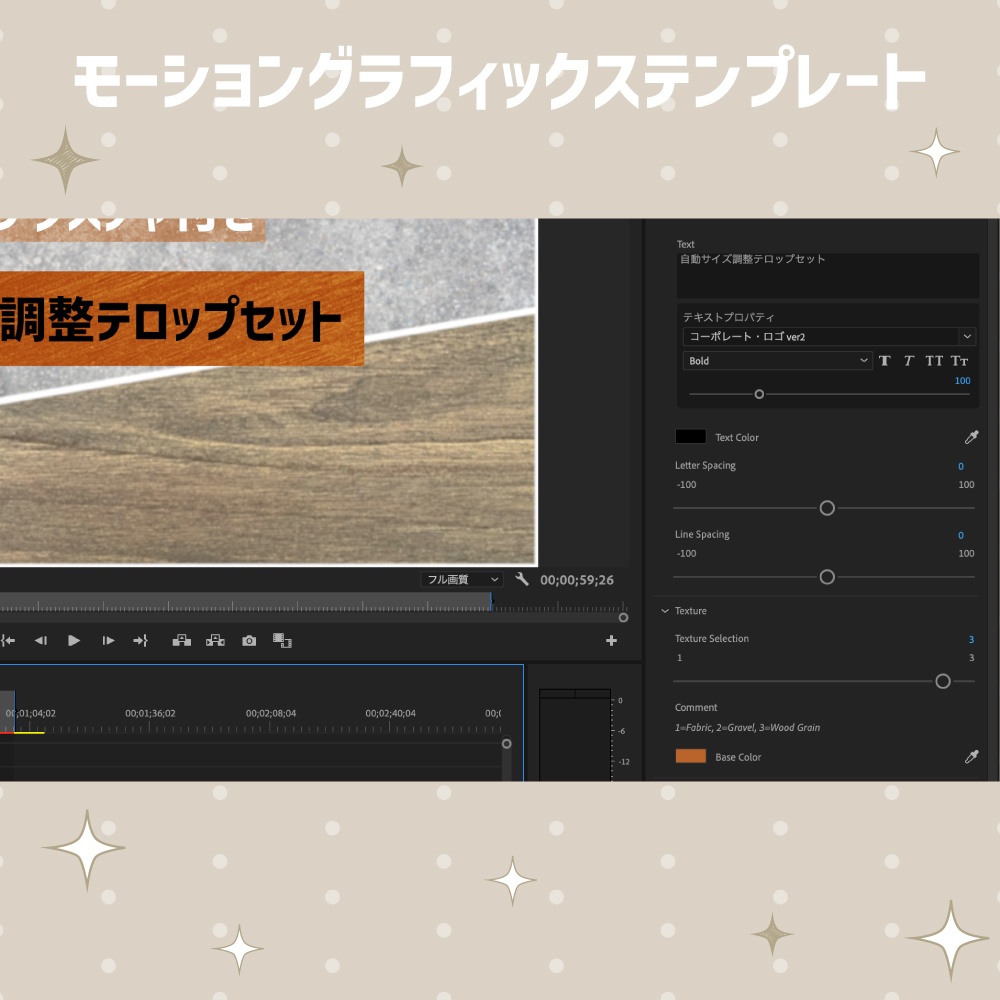Screen dimensions: 1000x1000
Task: Click the Lift icon in the transport bar
Action: tap(182, 641)
